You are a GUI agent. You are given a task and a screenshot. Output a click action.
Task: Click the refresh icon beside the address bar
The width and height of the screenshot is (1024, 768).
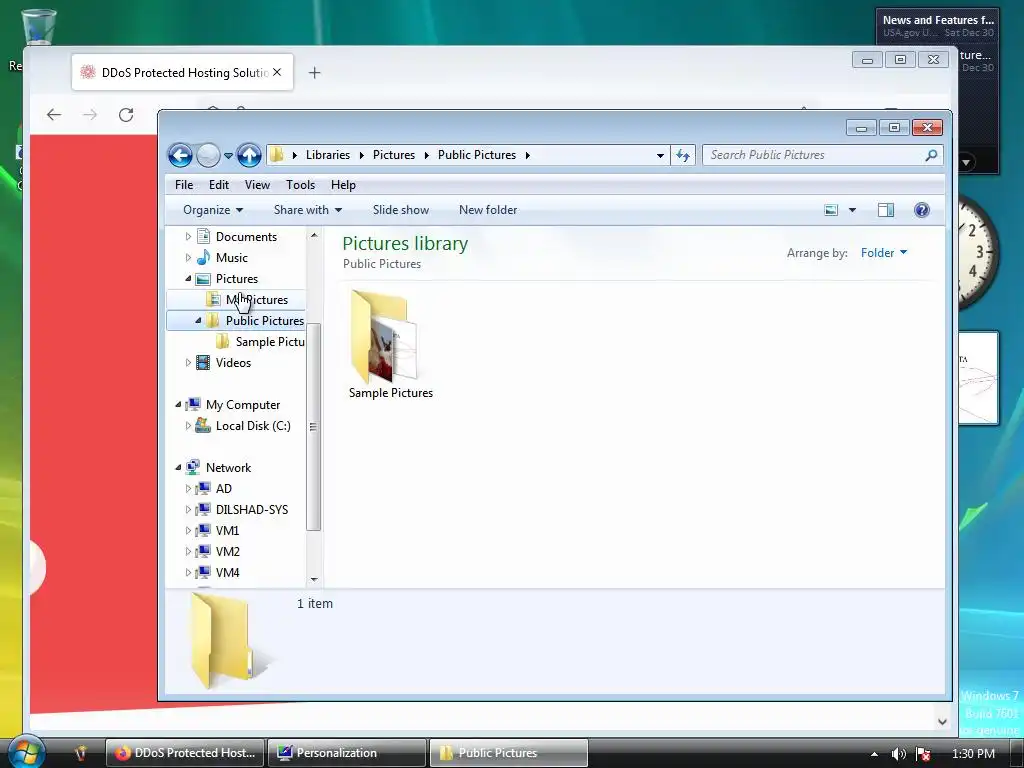pos(682,155)
